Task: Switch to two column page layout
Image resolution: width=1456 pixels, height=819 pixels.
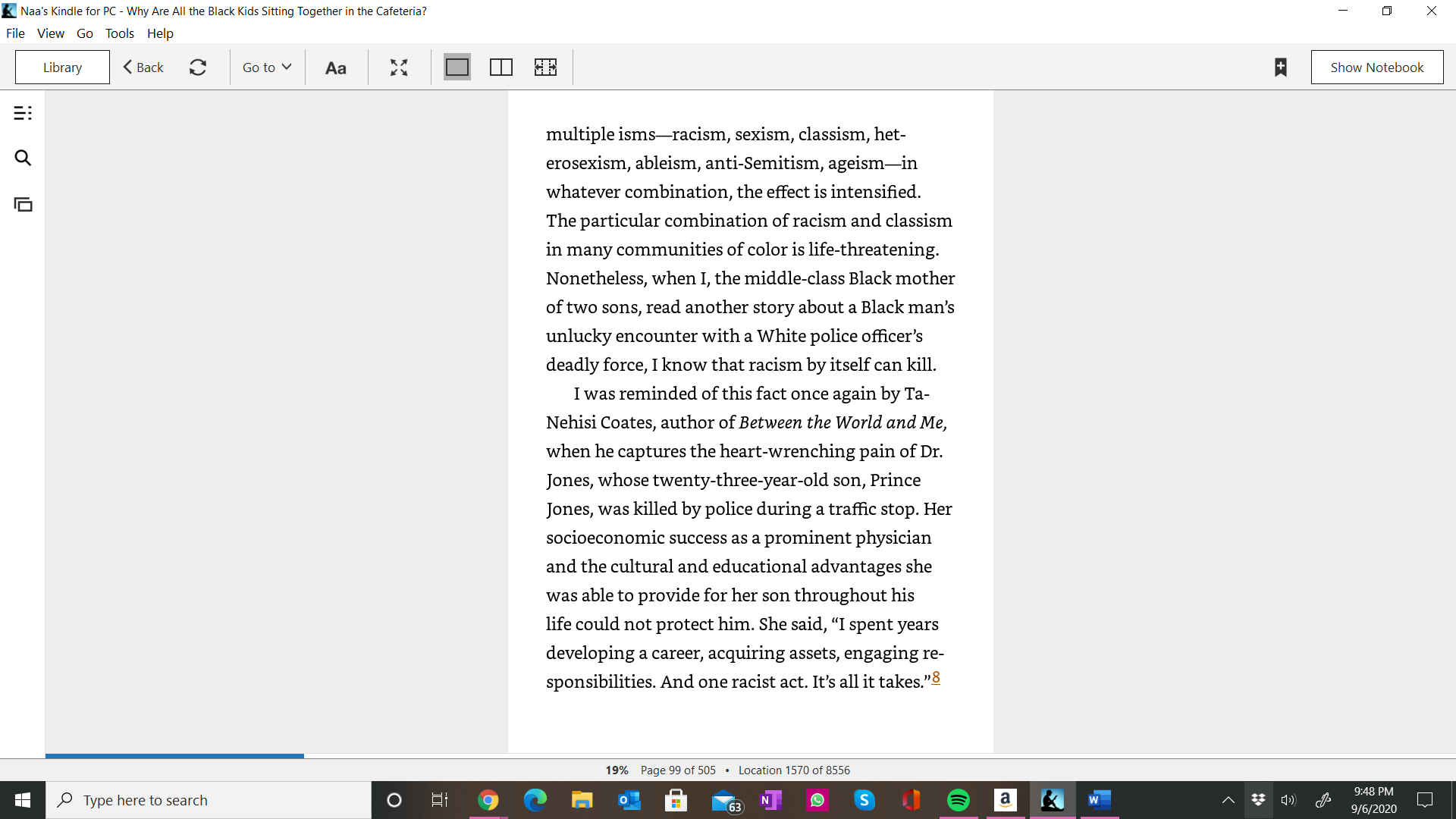Action: 501,67
